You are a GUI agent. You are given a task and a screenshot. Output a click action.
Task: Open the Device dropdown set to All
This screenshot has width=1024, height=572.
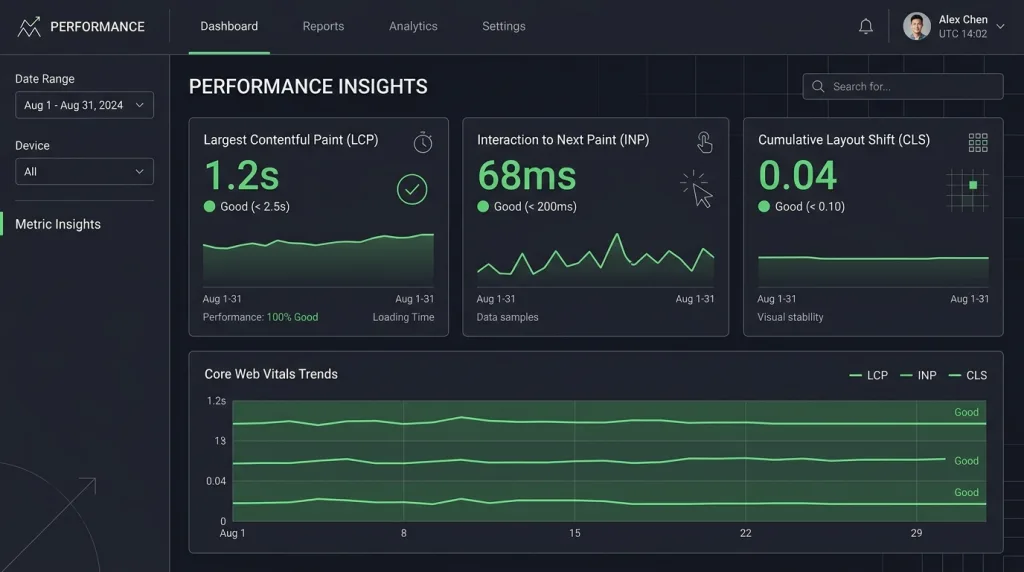84,172
